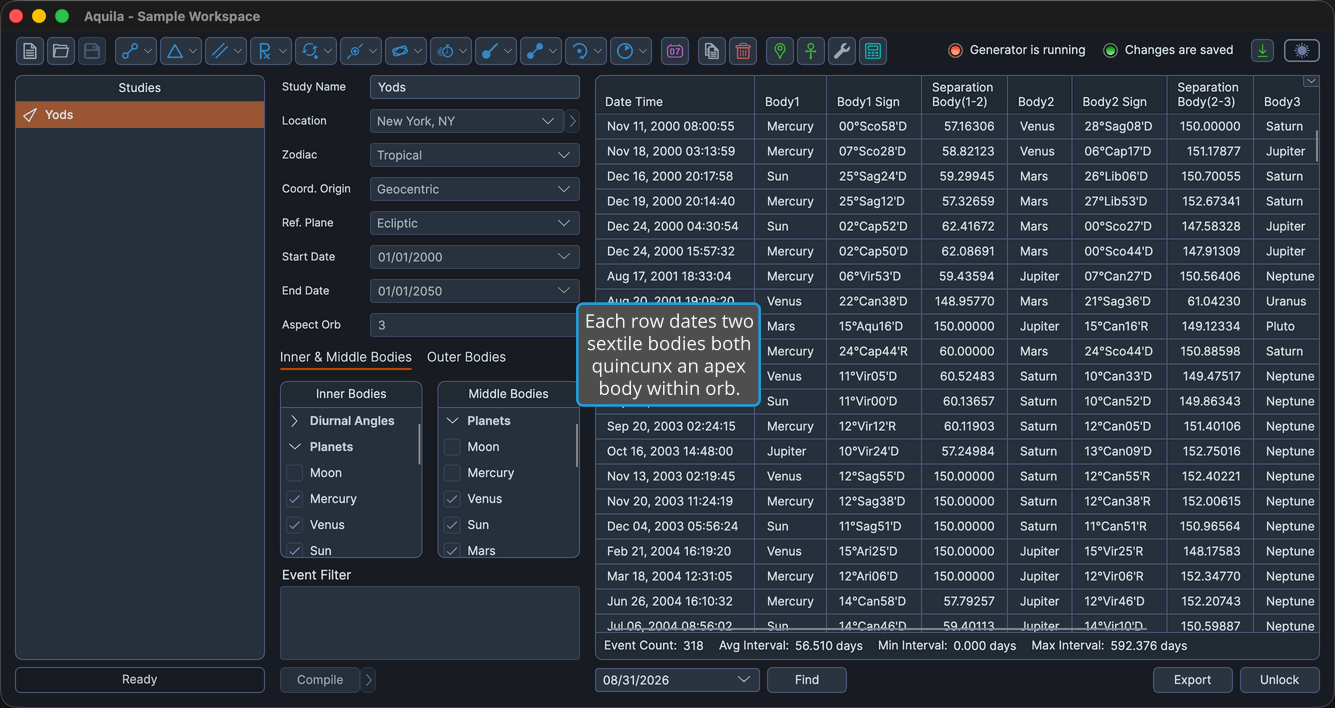Click the copy documents icon

(x=712, y=51)
